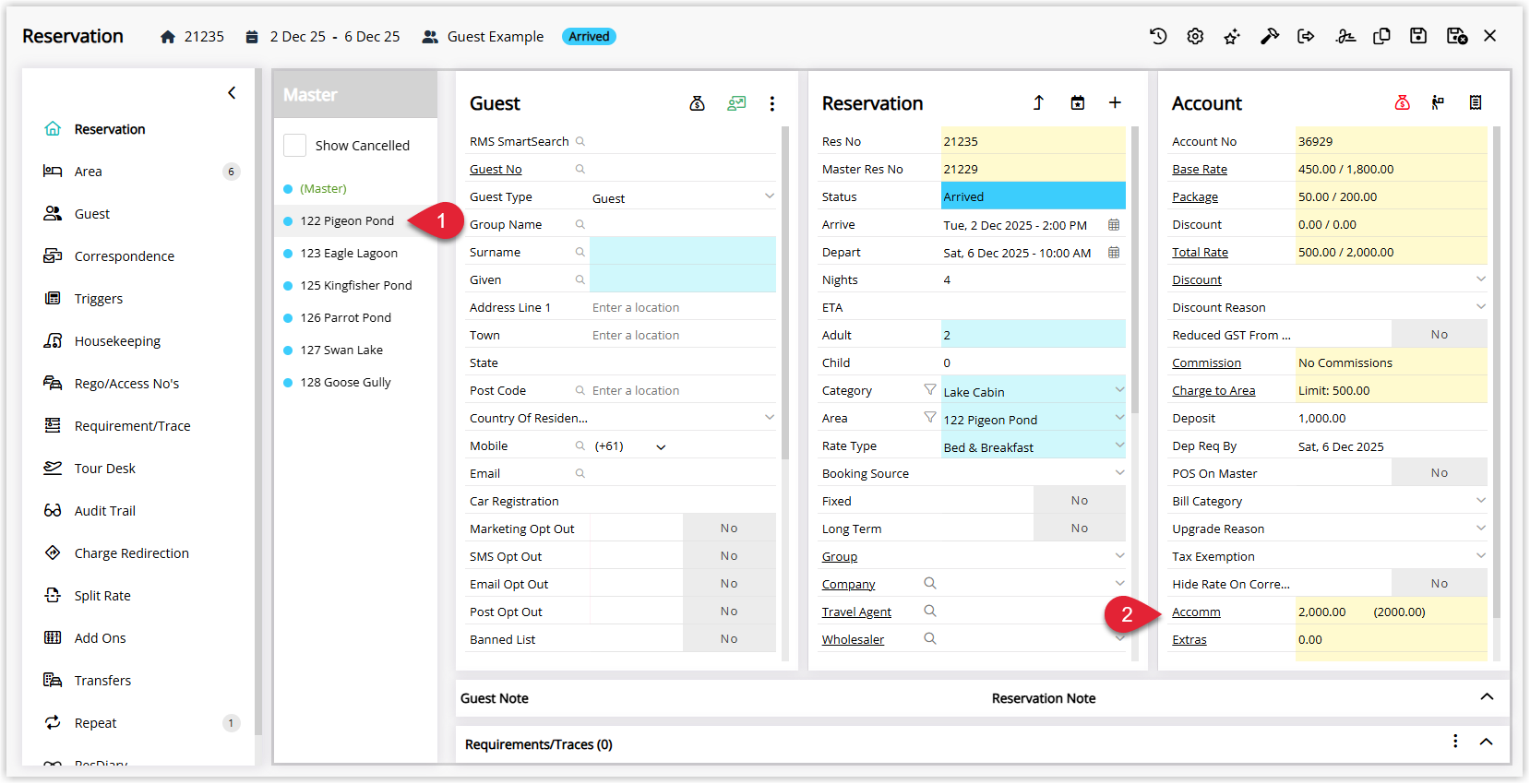Open Rate Type Bed & Breakfast dropdown
This screenshot has width=1530, height=784.
pyautogui.click(x=1119, y=445)
